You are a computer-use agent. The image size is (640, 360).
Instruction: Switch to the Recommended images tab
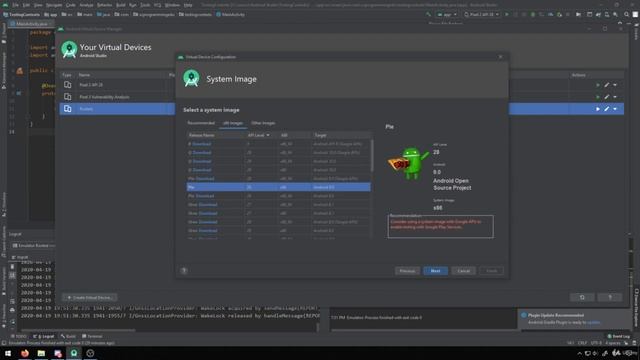point(201,123)
